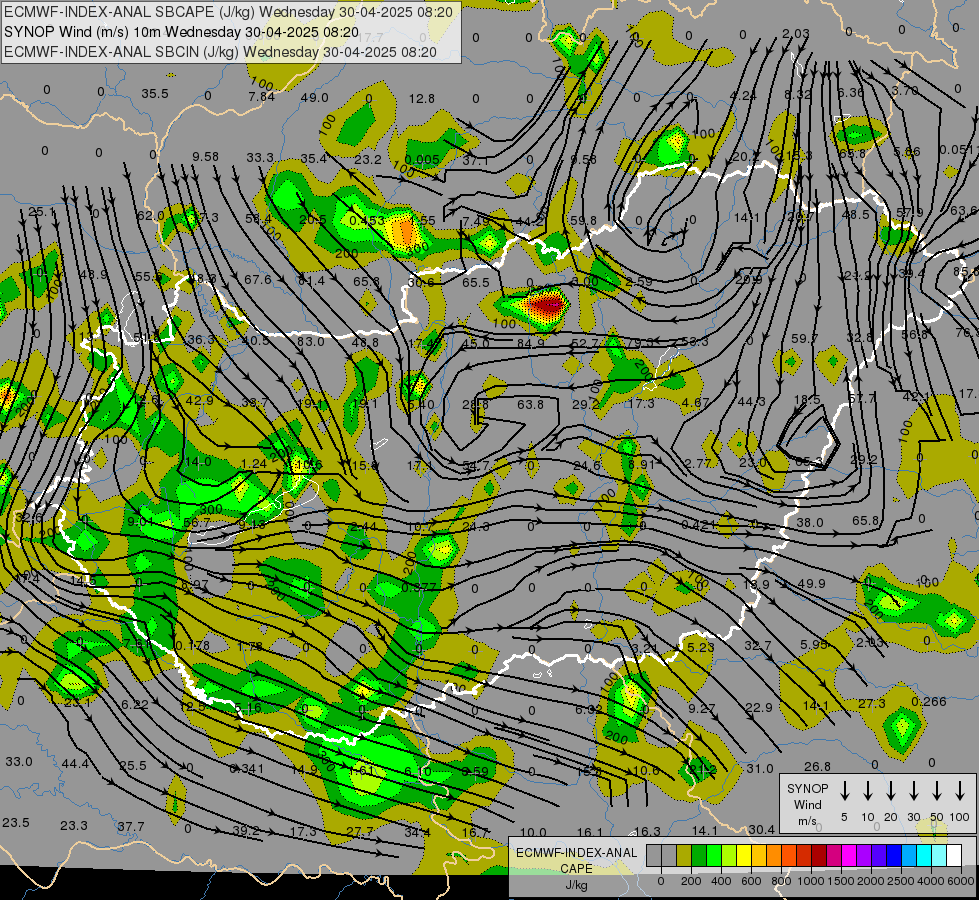Click the map value 30.4
This screenshot has height=900, width=979.
point(761,829)
